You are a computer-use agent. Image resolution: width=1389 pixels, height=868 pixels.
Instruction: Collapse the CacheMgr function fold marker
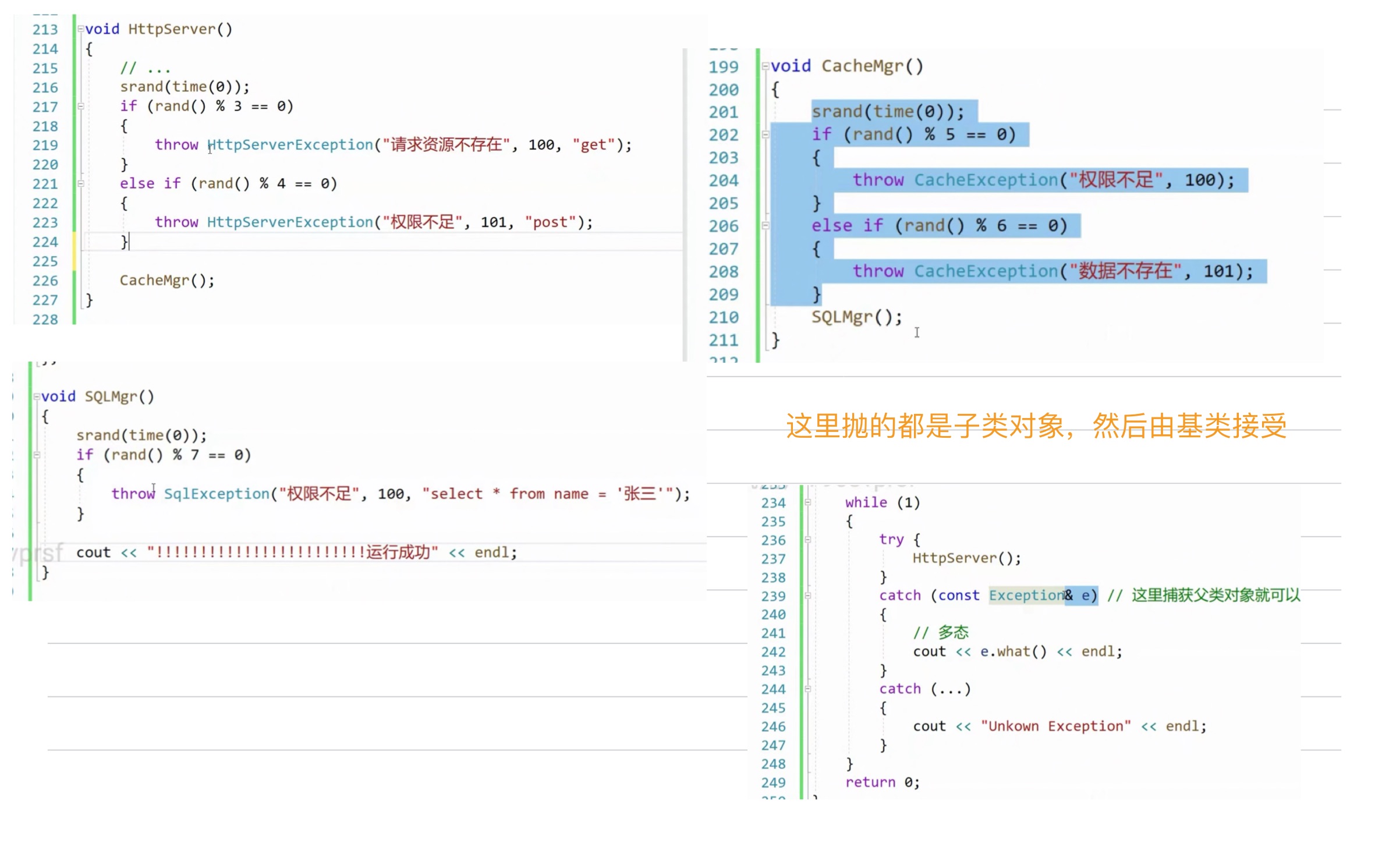pyautogui.click(x=766, y=66)
